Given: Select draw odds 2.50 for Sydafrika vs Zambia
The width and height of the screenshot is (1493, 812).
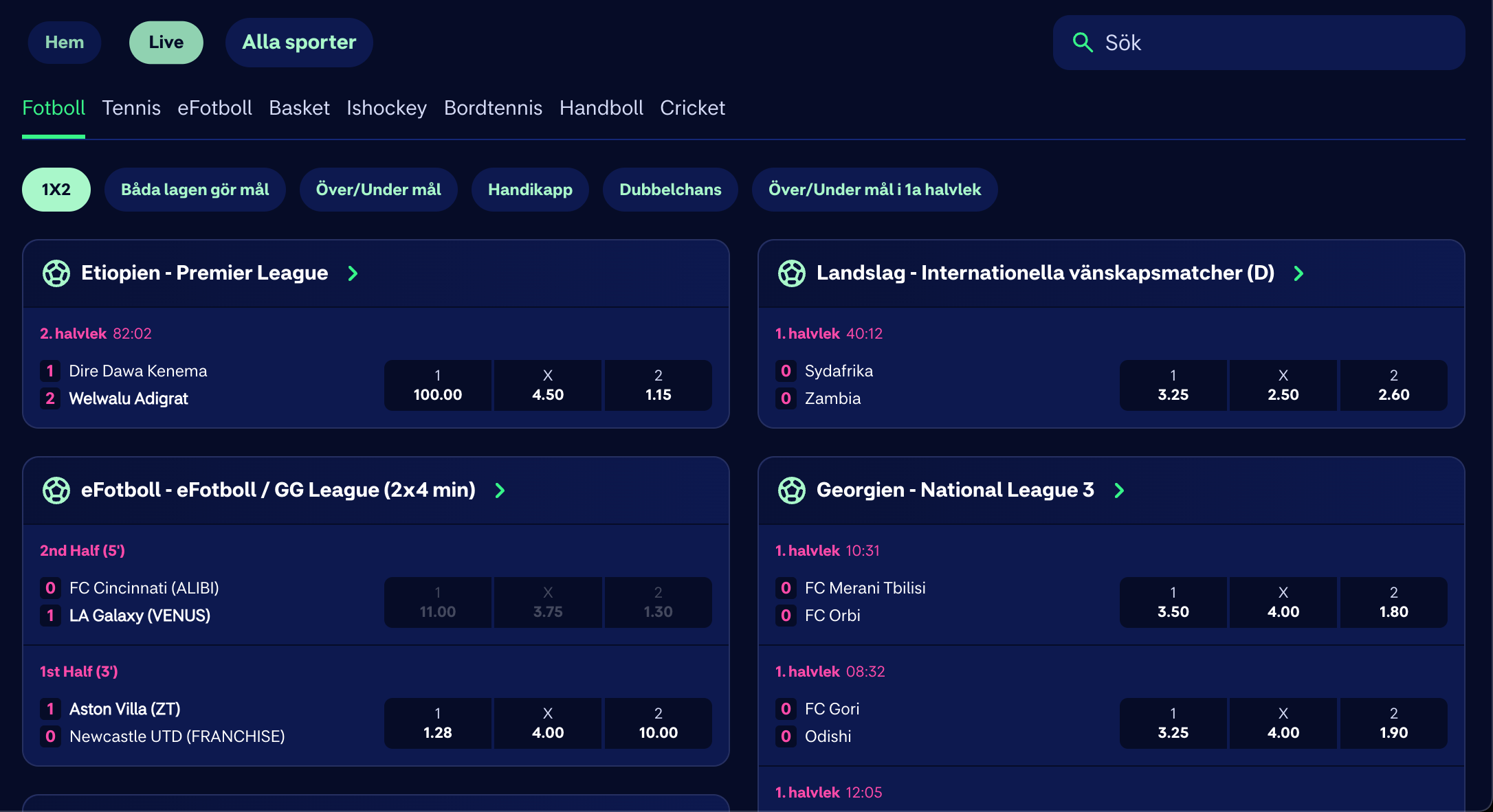Looking at the screenshot, I should point(1283,385).
